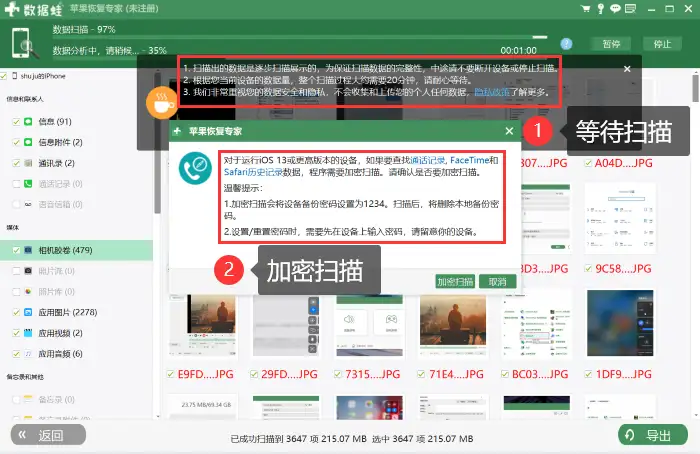Viewport: 700px width, 454px height.
Task: Click the 取消 button in dialog
Action: tap(497, 282)
